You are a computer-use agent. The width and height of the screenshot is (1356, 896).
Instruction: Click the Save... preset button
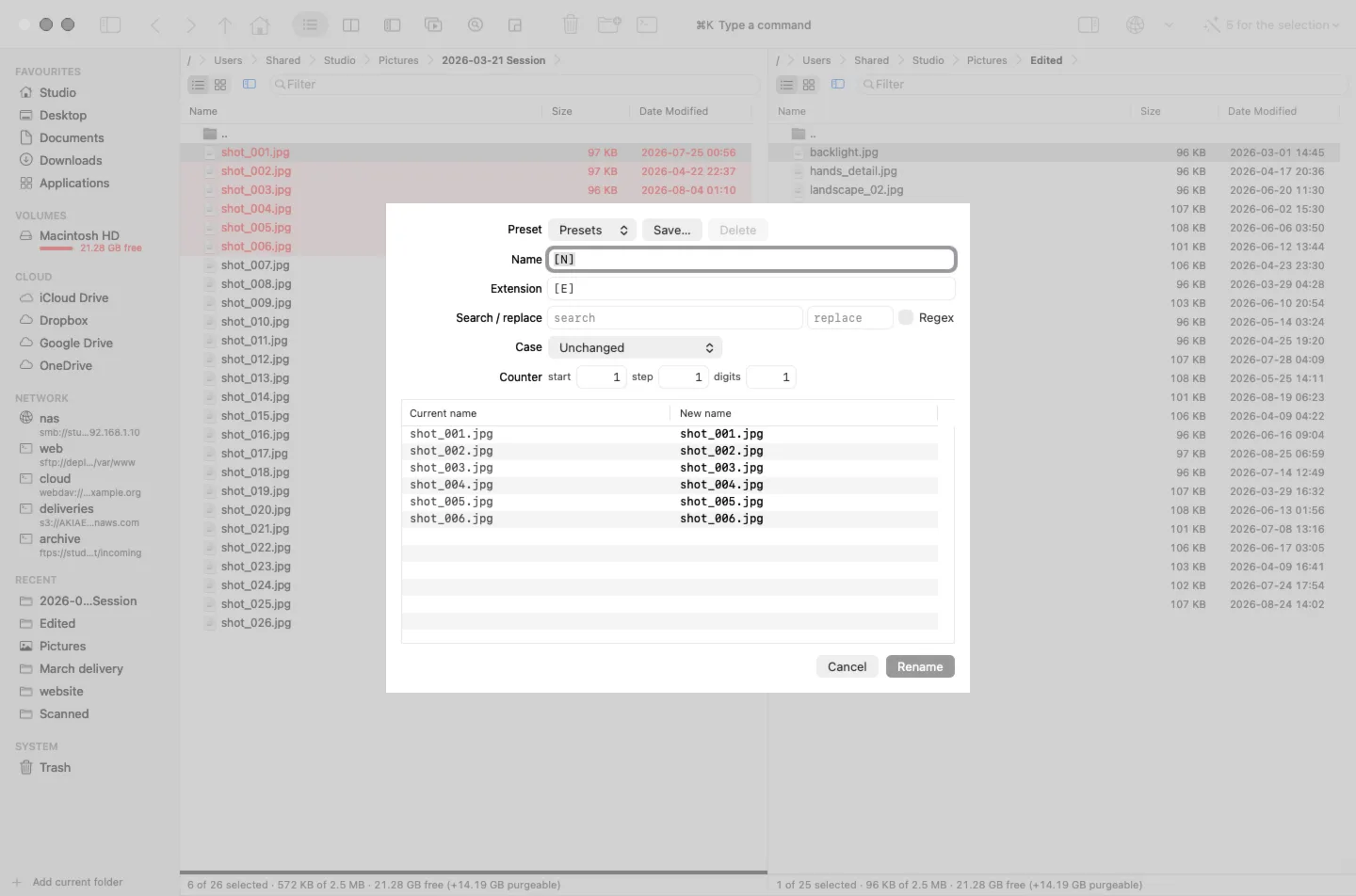pyautogui.click(x=672, y=231)
